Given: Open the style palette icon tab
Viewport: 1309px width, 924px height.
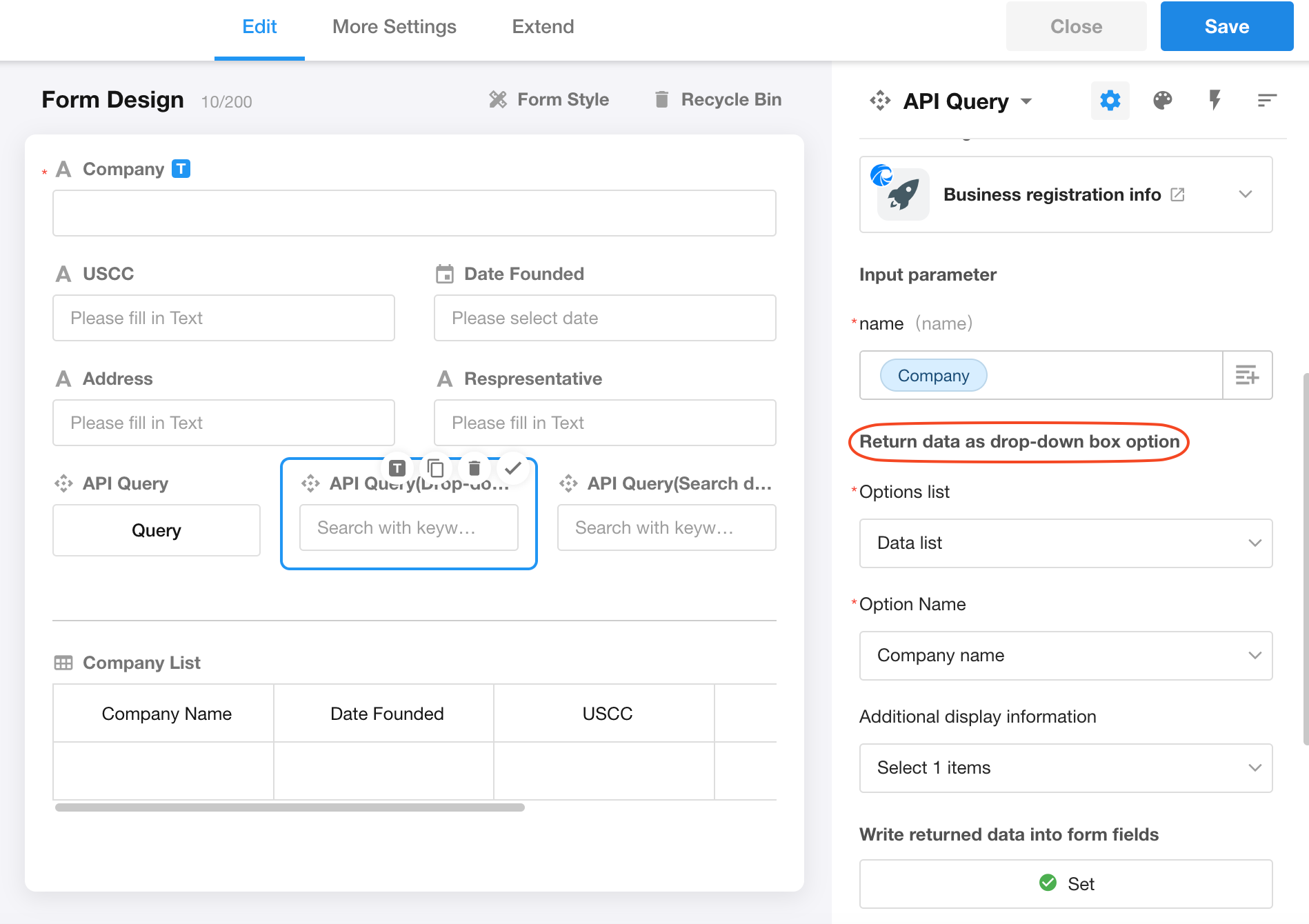Looking at the screenshot, I should point(1162,101).
